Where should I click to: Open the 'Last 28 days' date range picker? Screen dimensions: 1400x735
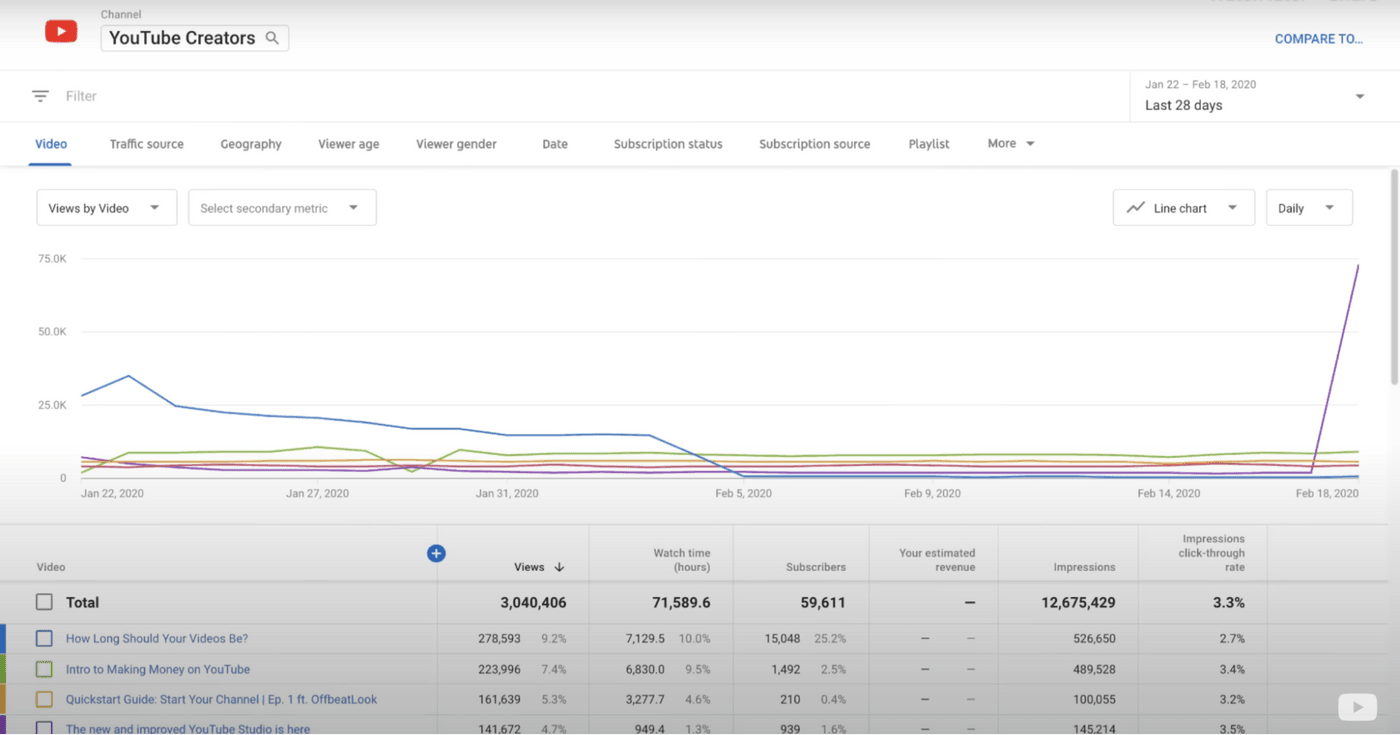click(x=1255, y=95)
